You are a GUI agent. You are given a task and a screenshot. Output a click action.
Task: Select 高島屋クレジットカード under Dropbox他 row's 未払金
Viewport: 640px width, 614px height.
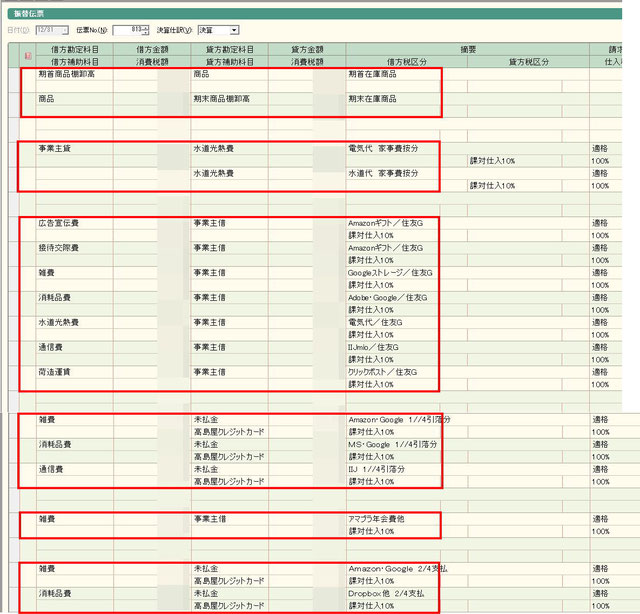click(229, 606)
